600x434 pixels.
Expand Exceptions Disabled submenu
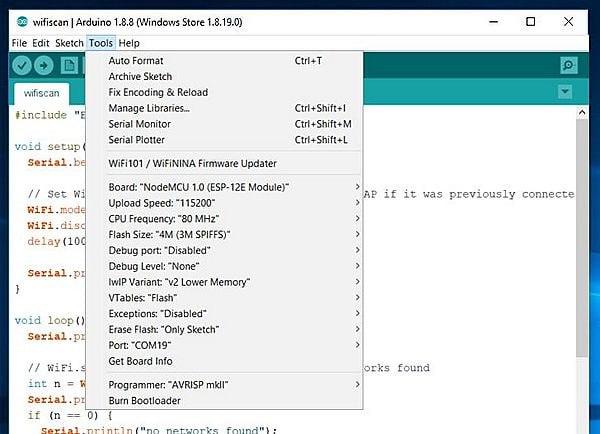pos(225,313)
